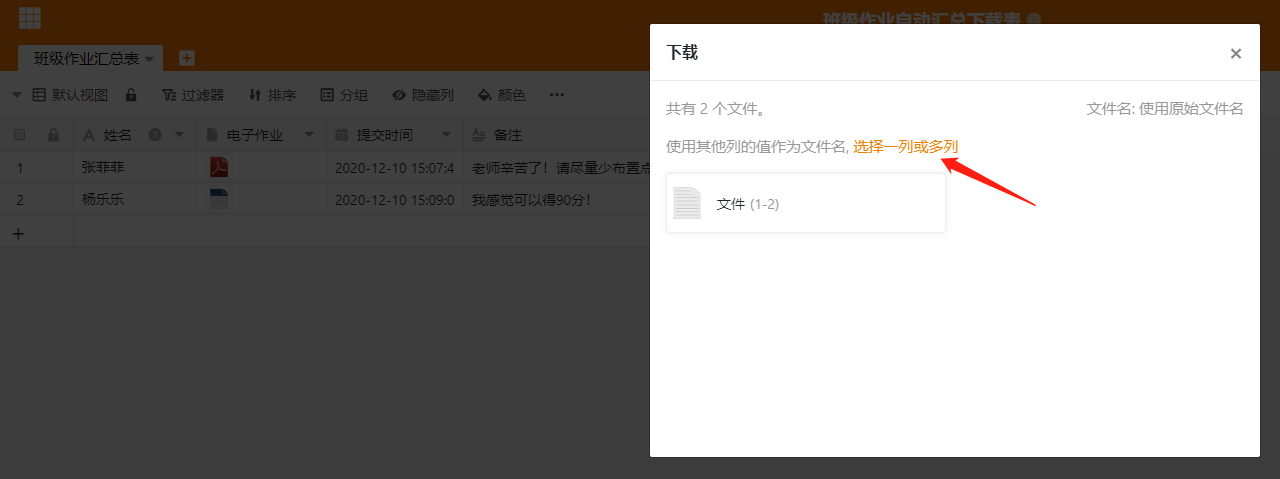Expand the view list arrow beside 默认视图
This screenshot has width=1280, height=479.
click(x=17, y=95)
